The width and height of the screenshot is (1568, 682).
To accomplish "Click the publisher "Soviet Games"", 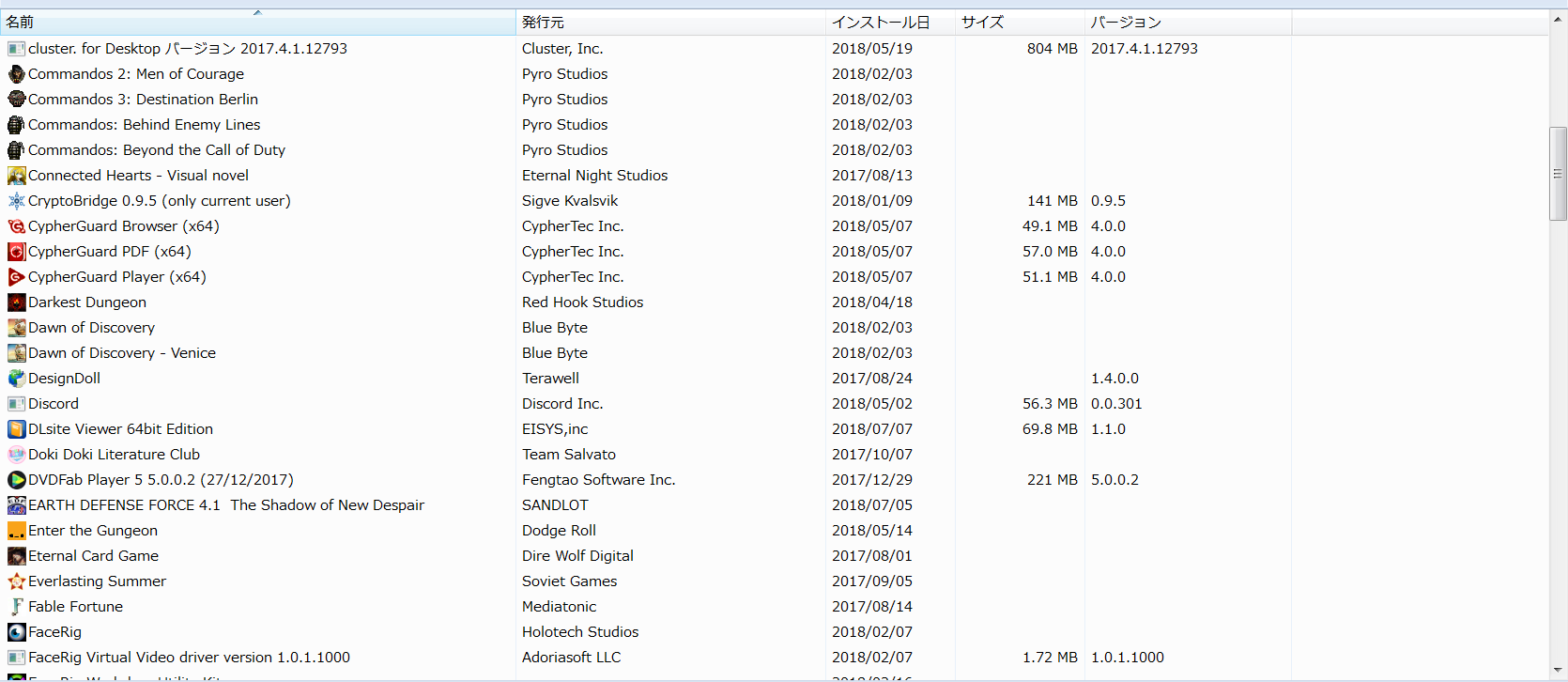I will [570, 581].
